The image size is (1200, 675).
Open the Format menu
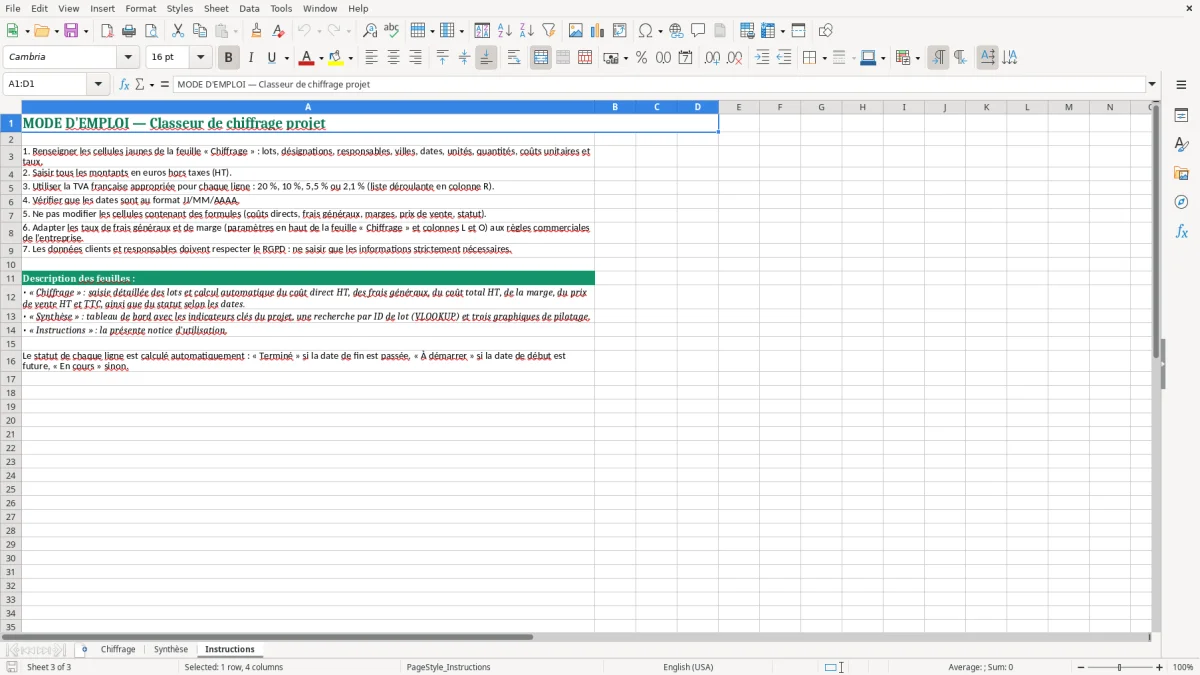[x=141, y=8]
